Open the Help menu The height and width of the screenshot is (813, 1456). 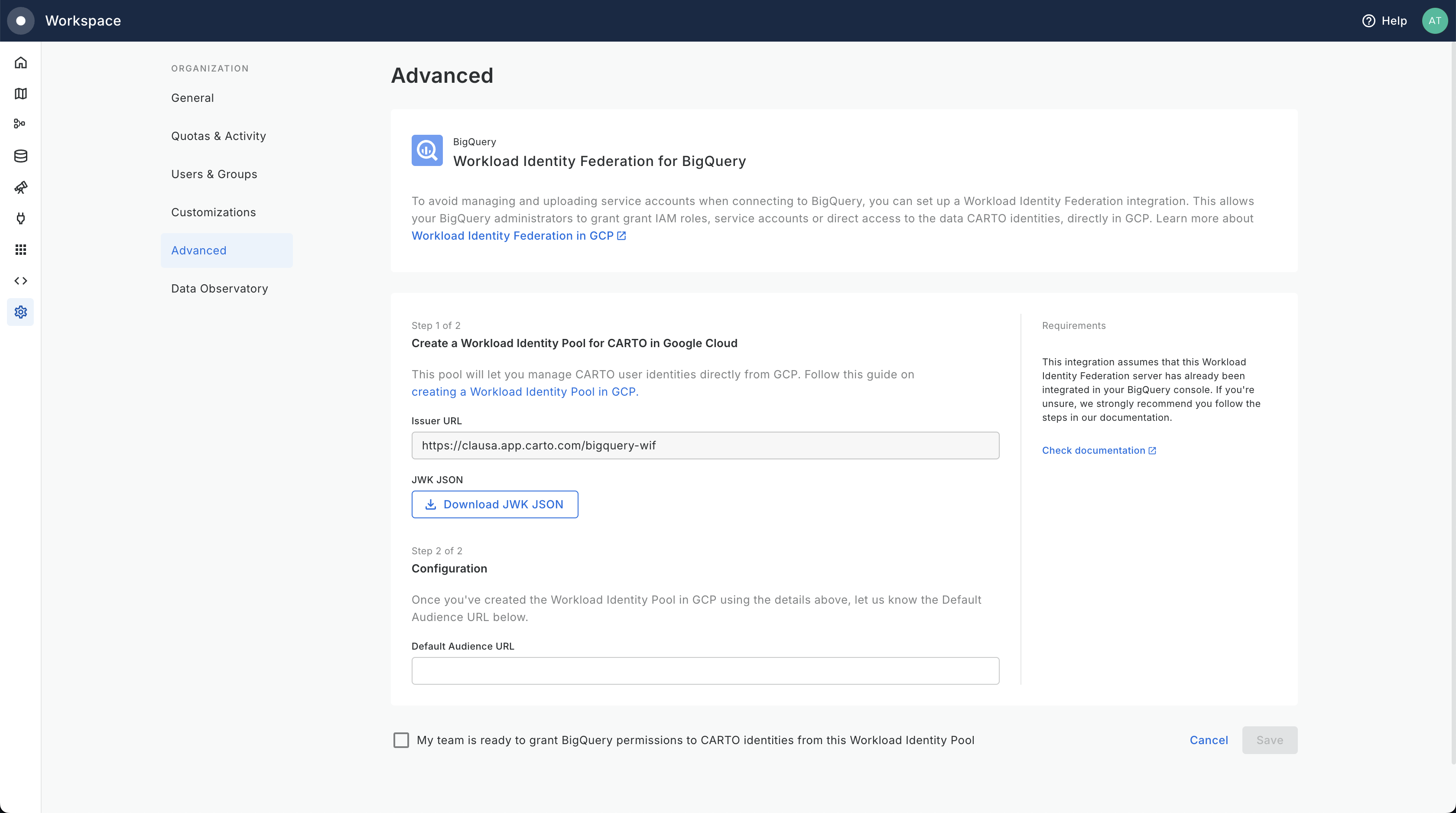pos(1384,21)
